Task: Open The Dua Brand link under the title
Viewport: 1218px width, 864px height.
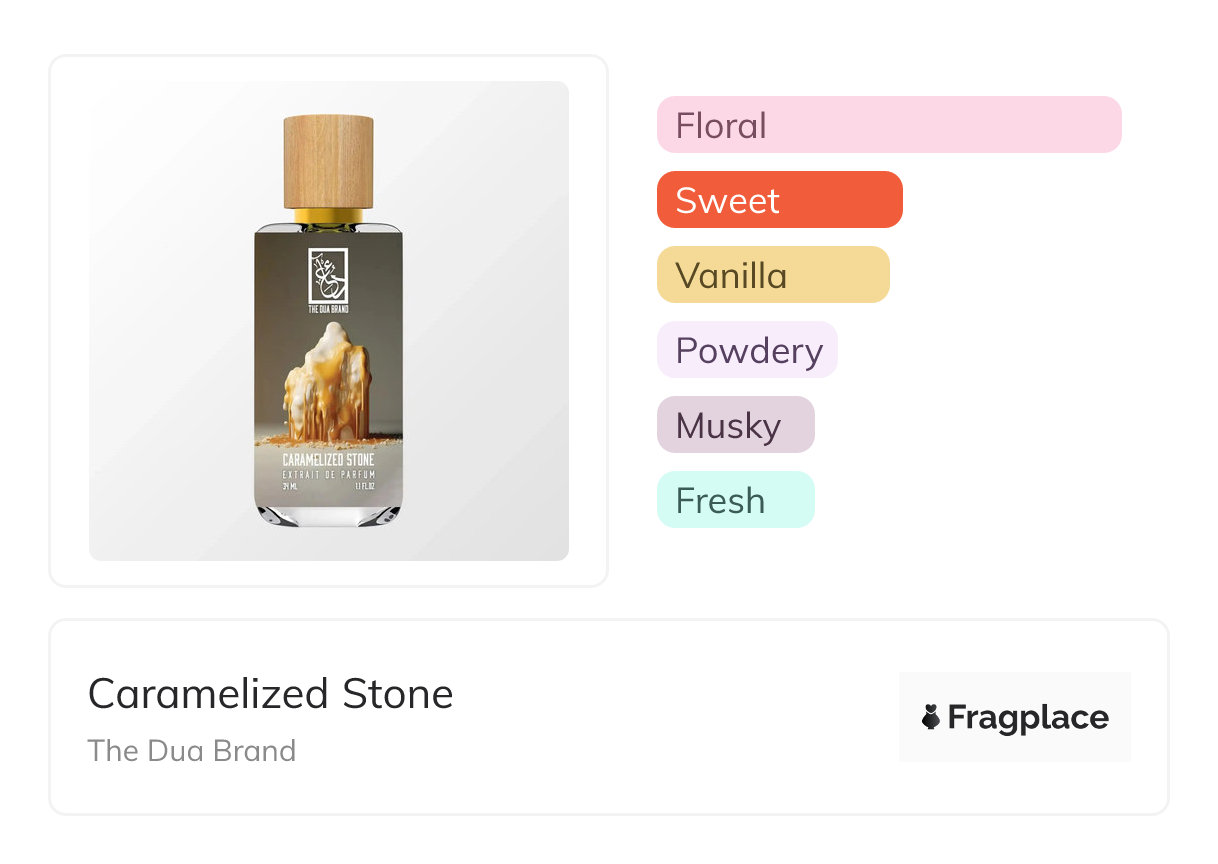Action: point(192,751)
